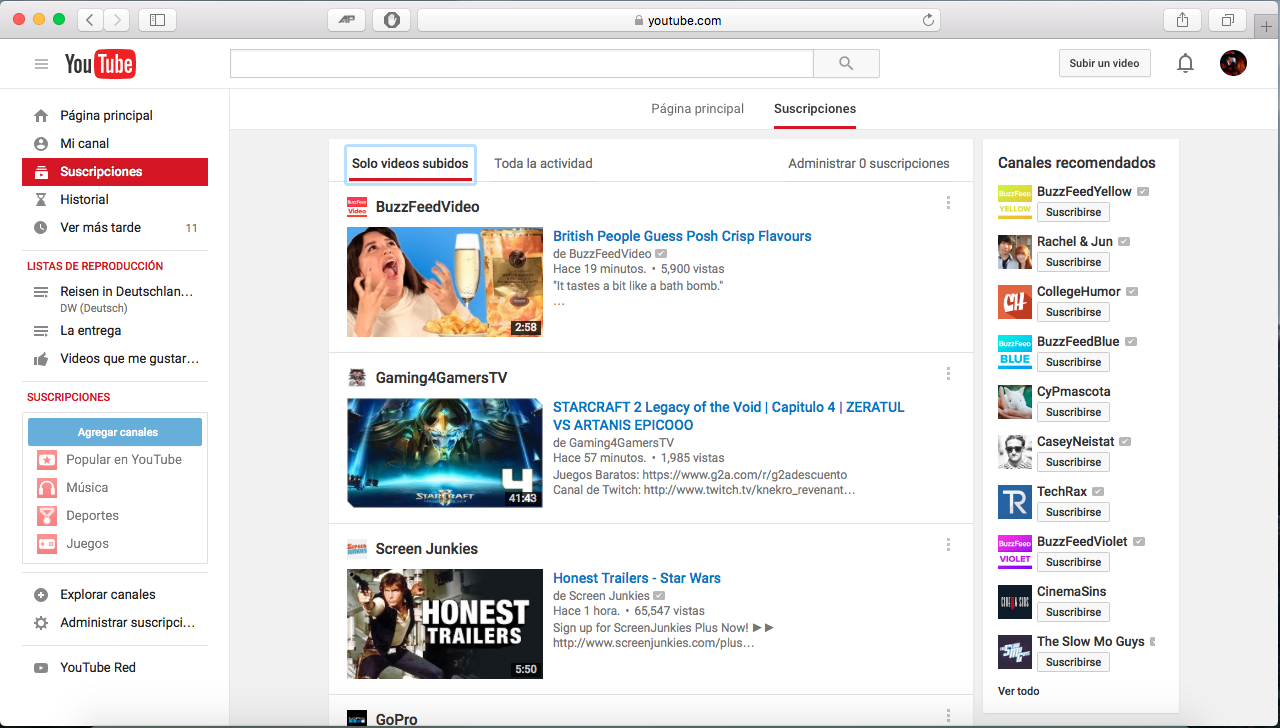Go back with Safari back arrow
The width and height of the screenshot is (1280, 728).
tap(90, 20)
